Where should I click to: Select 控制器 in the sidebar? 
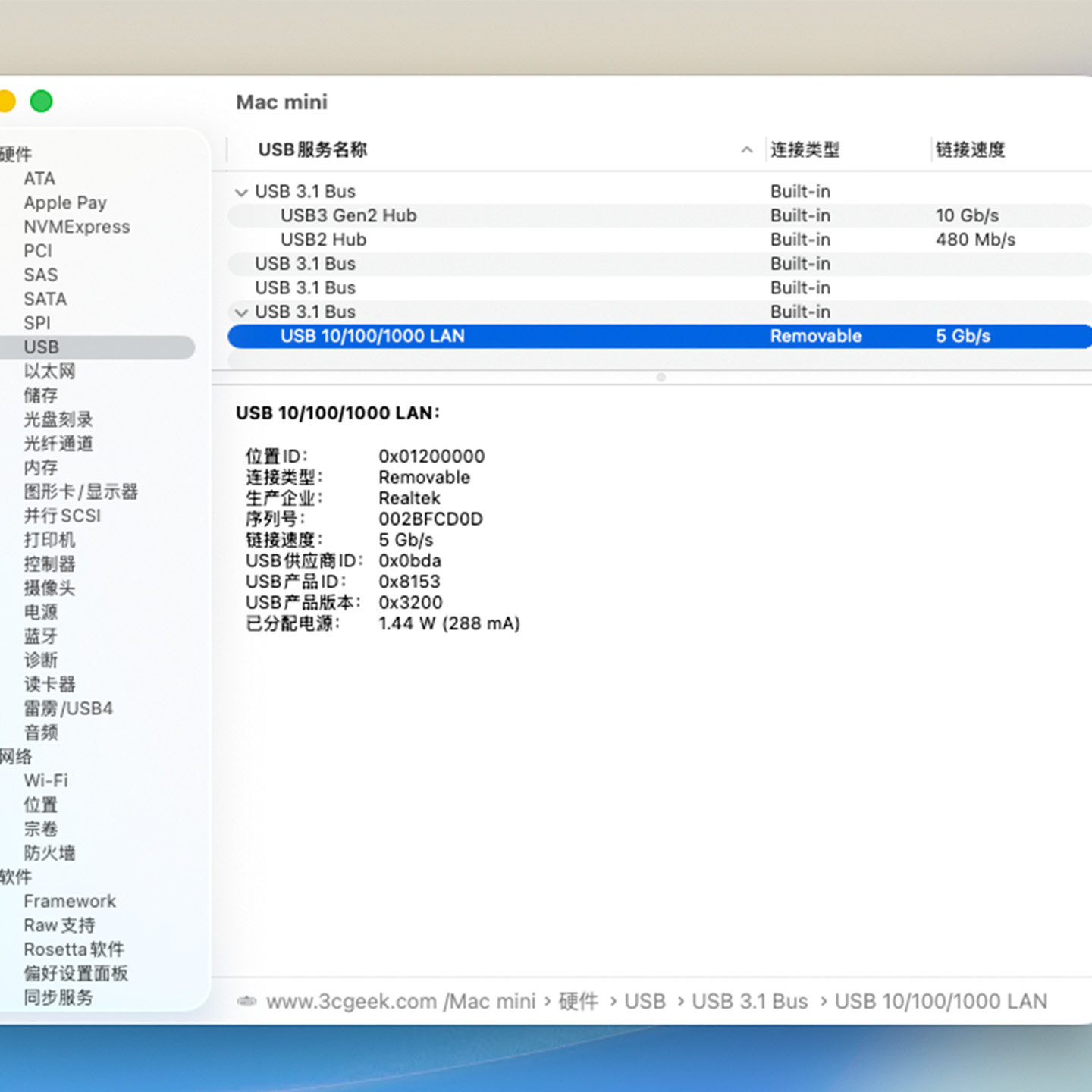pyautogui.click(x=49, y=564)
